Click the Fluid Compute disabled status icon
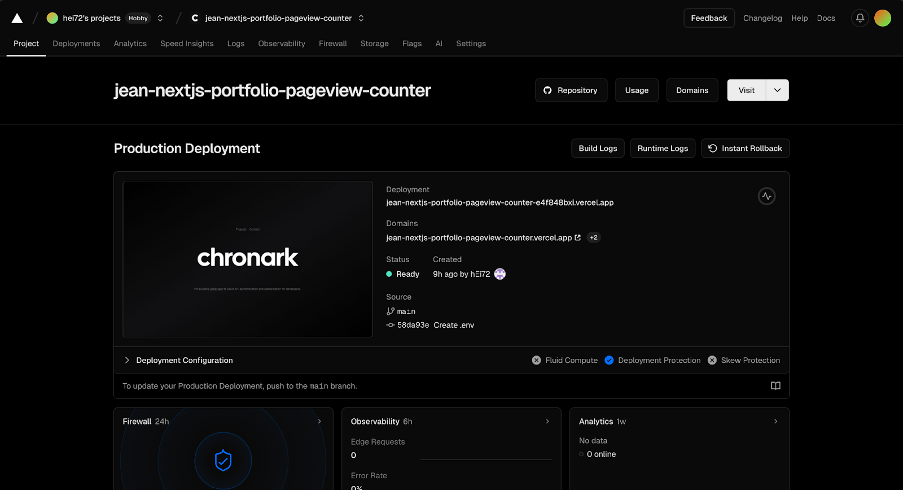Screen dimensions: 904x490 (536, 360)
